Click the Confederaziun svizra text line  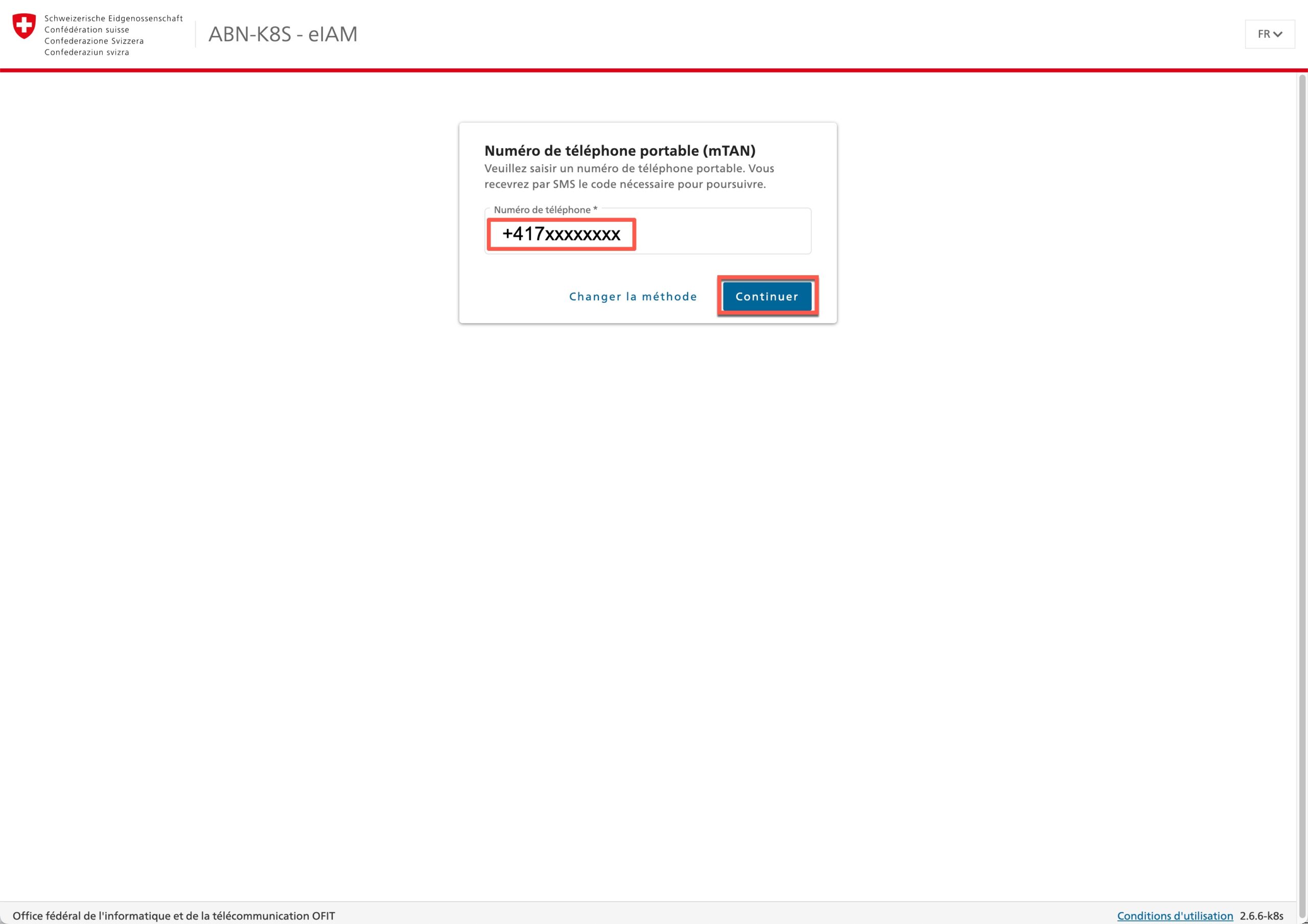click(x=86, y=53)
